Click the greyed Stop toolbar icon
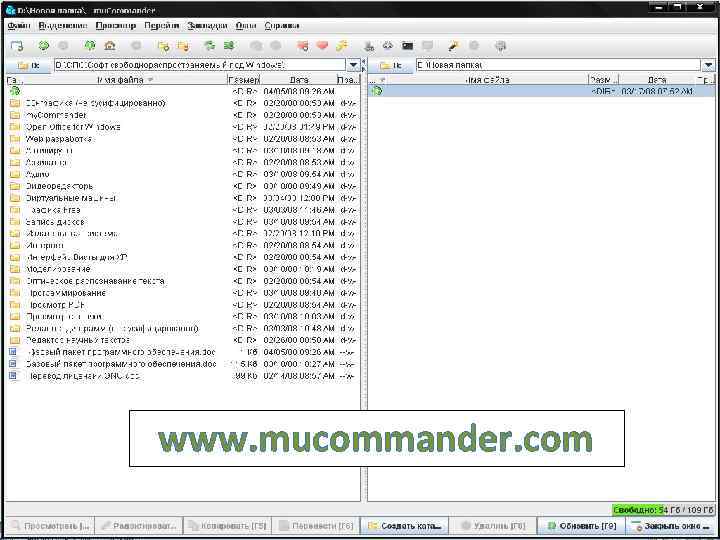The height and width of the screenshot is (540, 720). pyautogui.click(x=136, y=46)
